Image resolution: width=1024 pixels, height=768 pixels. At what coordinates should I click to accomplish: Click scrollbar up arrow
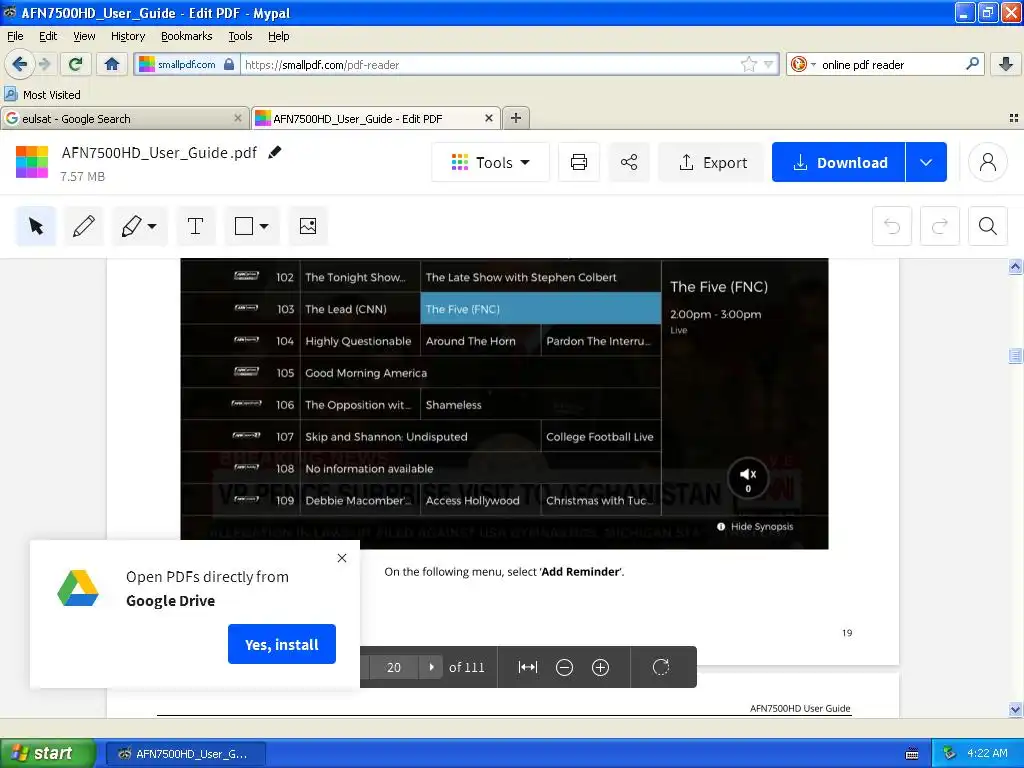[1015, 266]
